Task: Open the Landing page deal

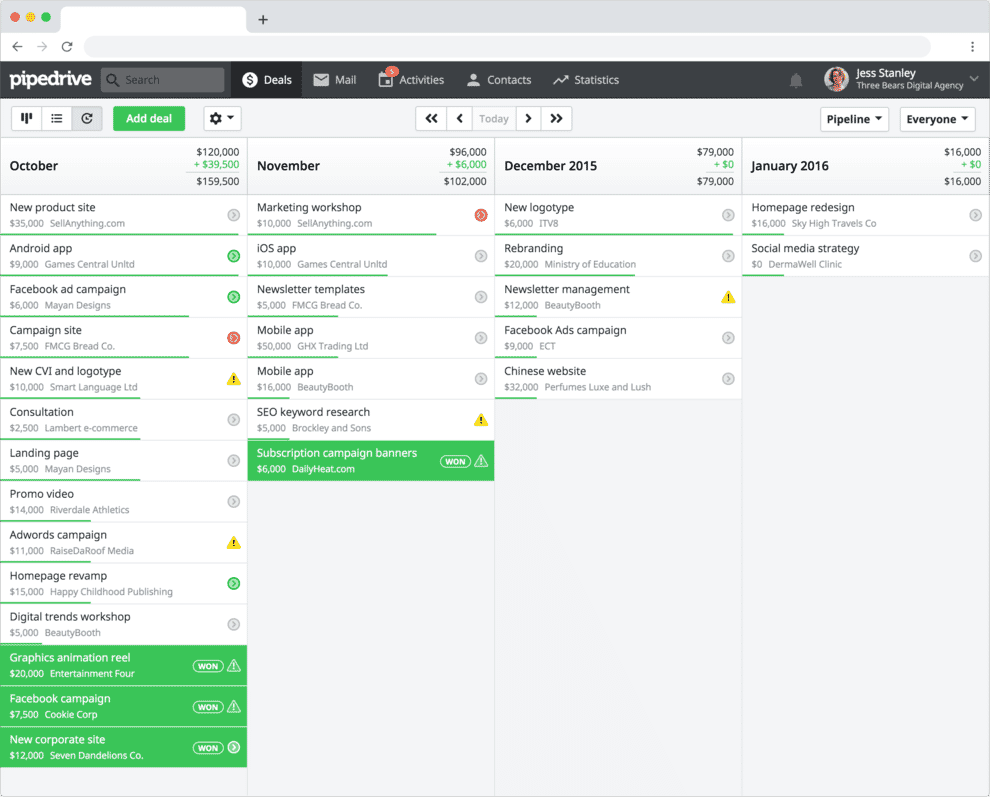Action: [x=124, y=461]
